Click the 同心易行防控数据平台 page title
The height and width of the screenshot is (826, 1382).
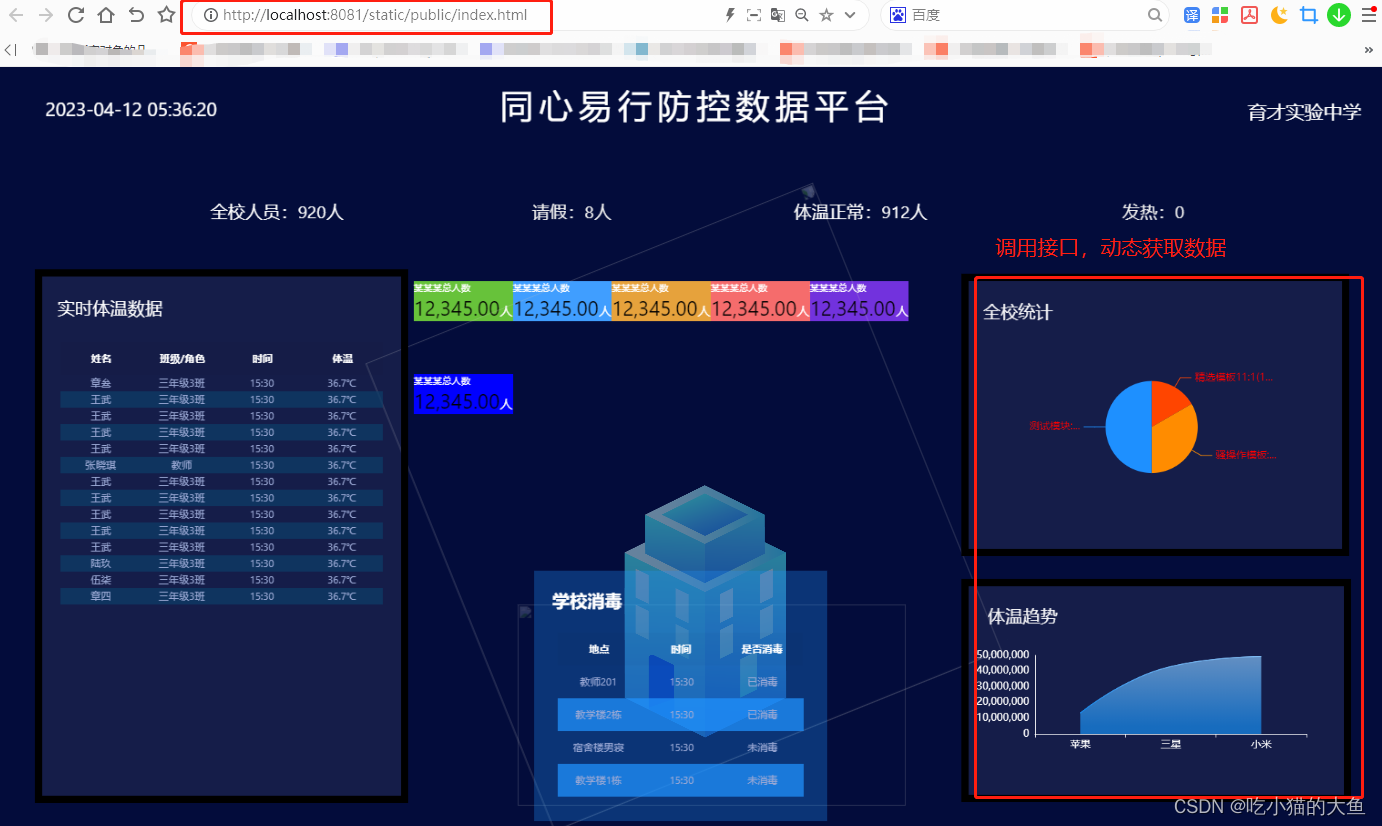(x=694, y=107)
